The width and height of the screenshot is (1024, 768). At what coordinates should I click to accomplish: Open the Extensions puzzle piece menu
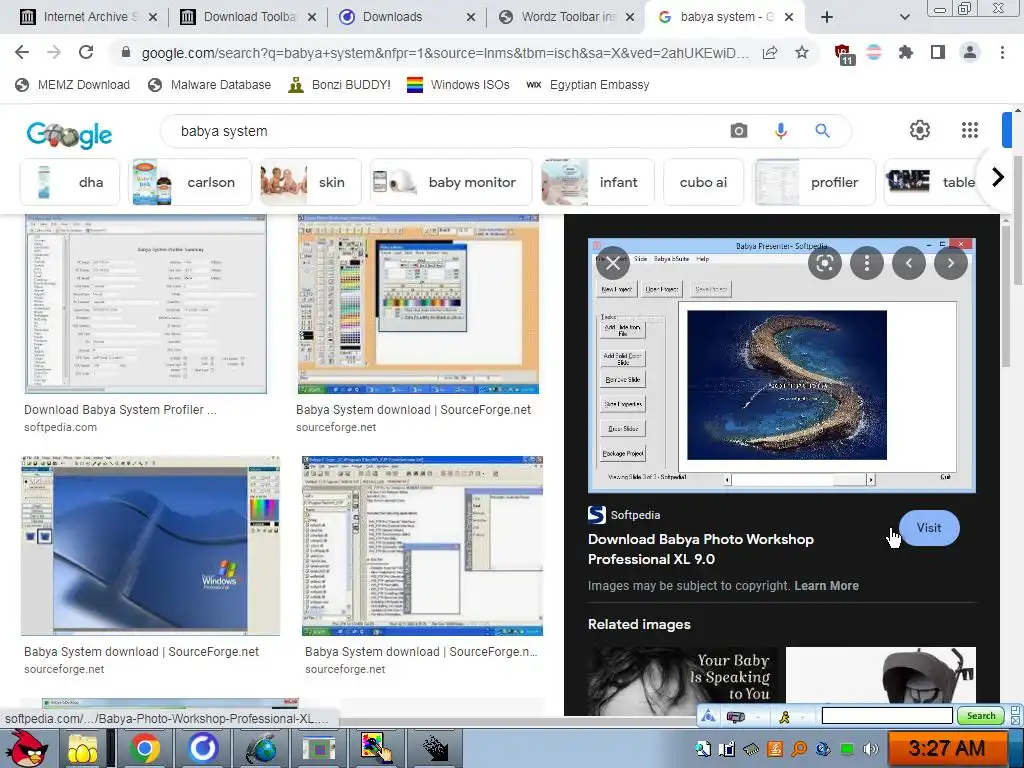coord(906,52)
